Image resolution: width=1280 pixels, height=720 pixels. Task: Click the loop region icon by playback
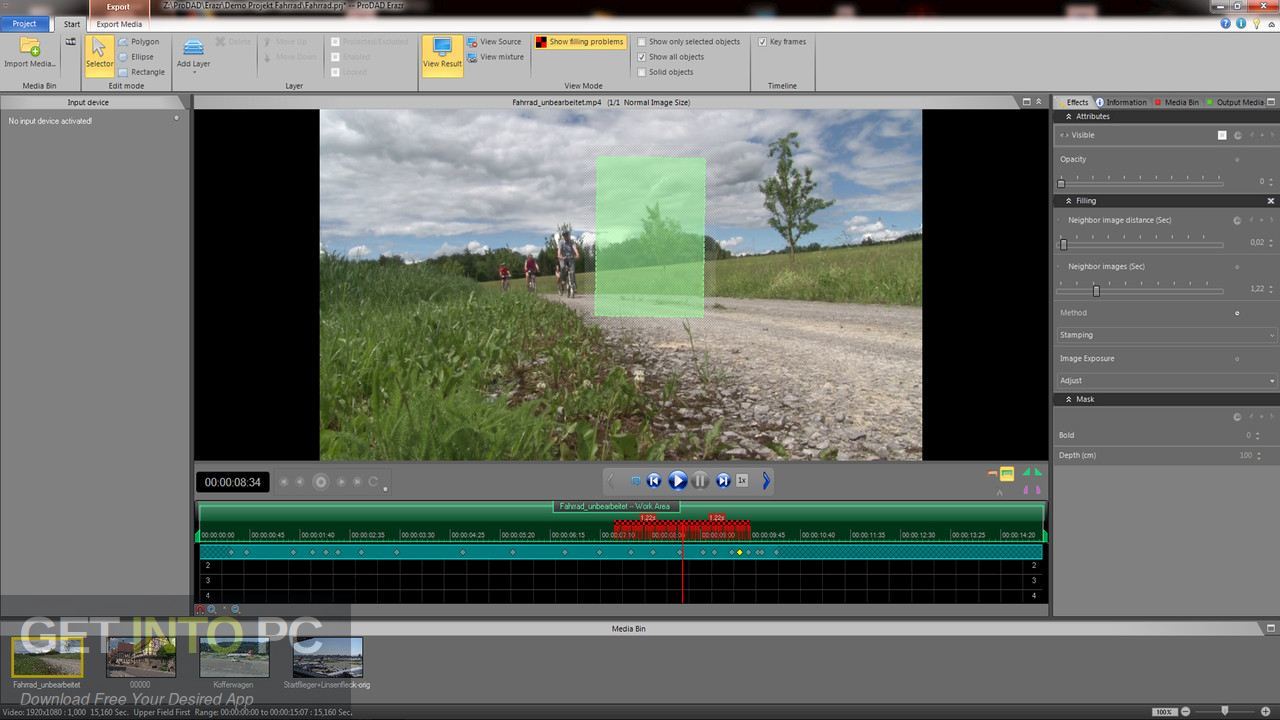click(635, 481)
